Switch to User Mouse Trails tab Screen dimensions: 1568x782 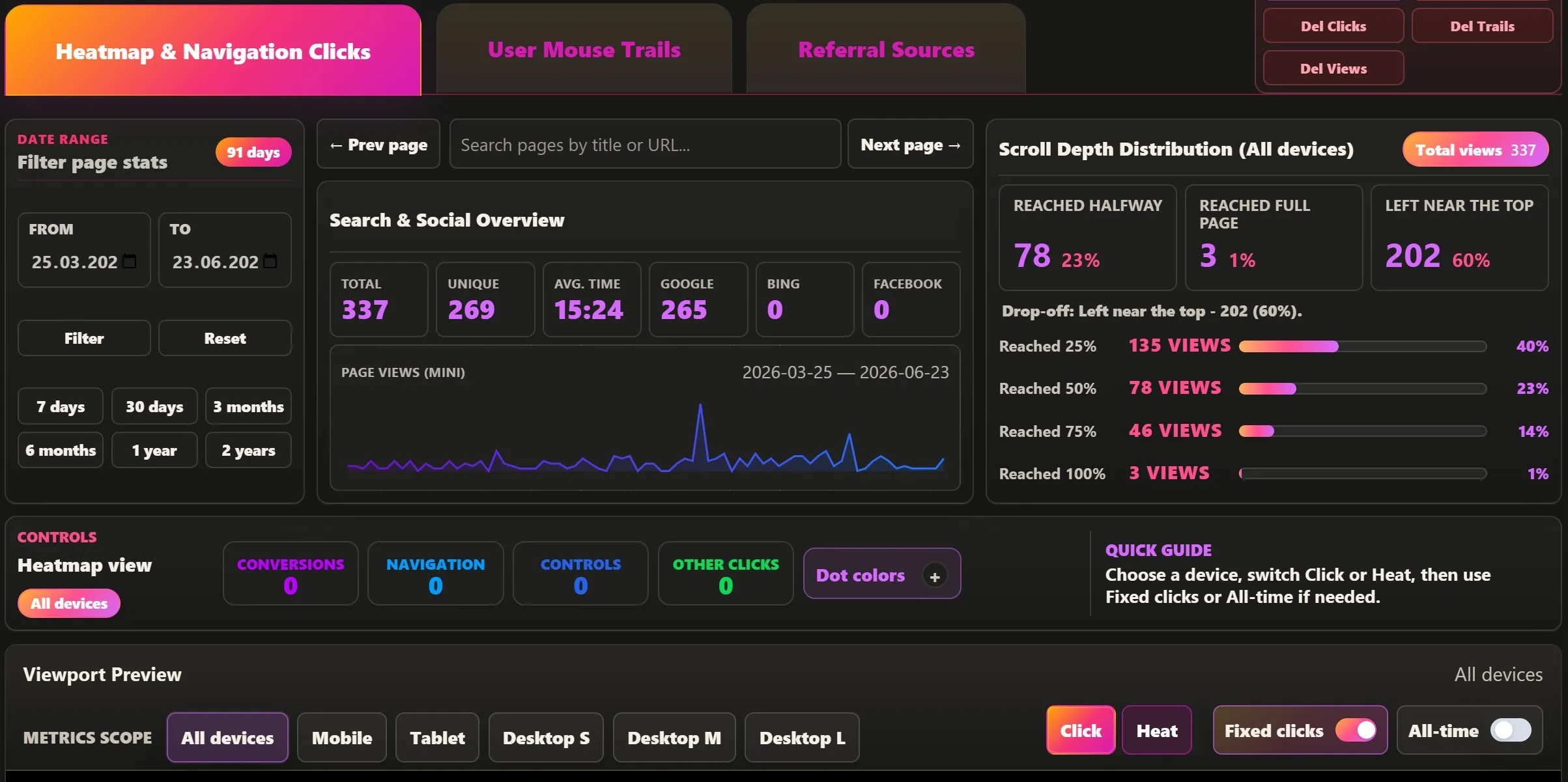pos(584,49)
